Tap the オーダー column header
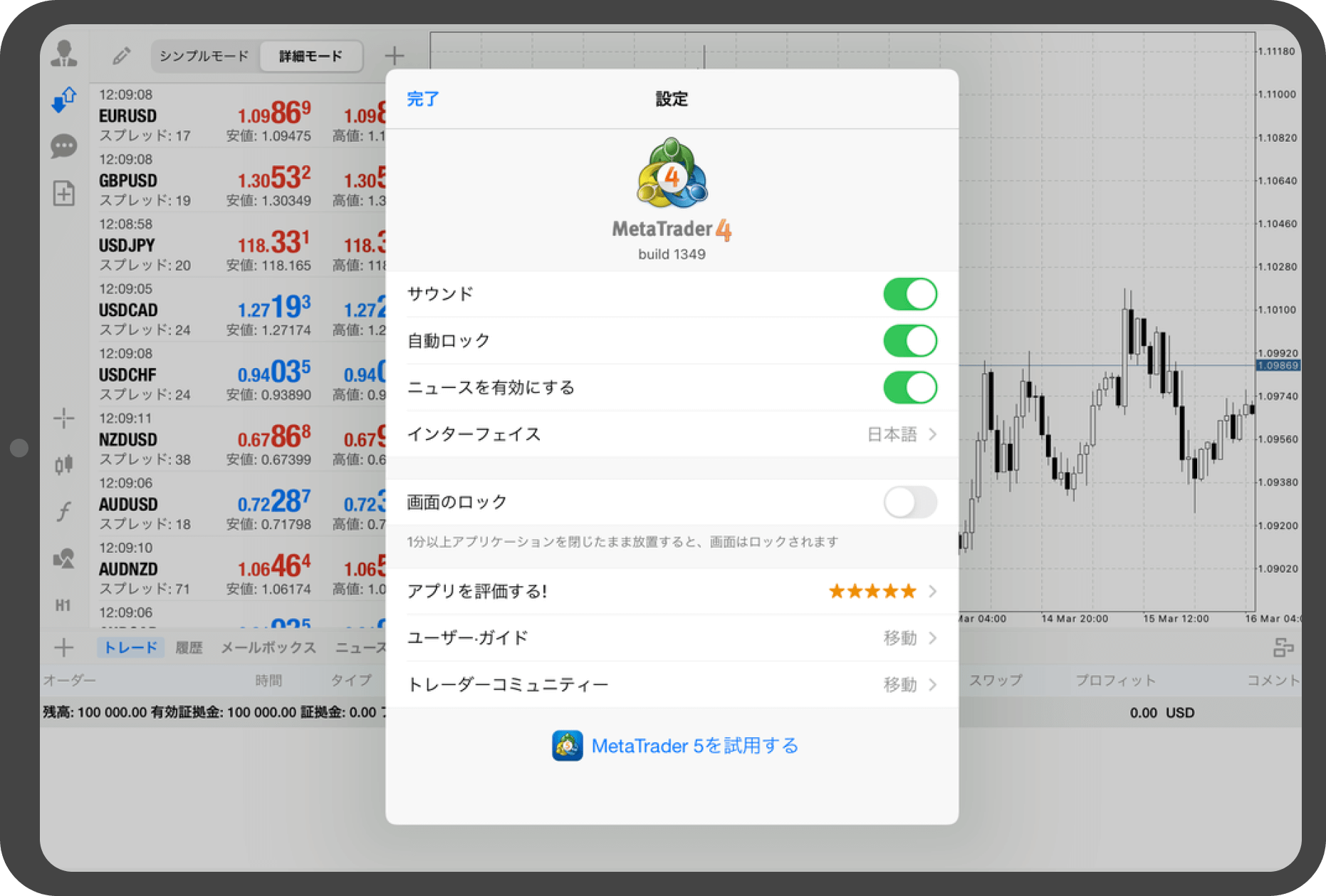 coord(70,680)
